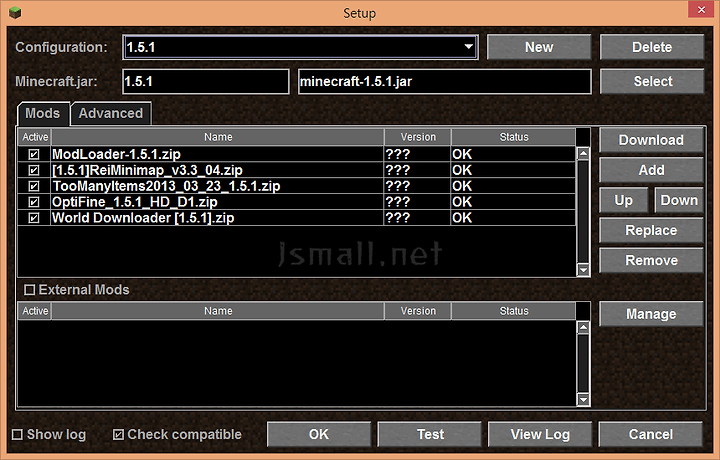Select the [1.5.1]ReiMinimap_v3.3_04.zip row
Image resolution: width=720 pixels, height=460 pixels.
297,170
